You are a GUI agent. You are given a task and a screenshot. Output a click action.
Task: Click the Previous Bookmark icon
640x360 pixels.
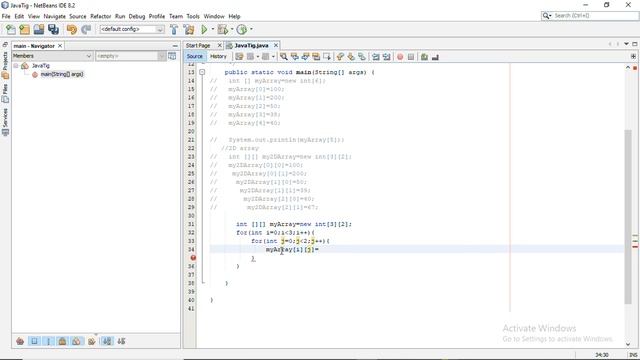340,57
